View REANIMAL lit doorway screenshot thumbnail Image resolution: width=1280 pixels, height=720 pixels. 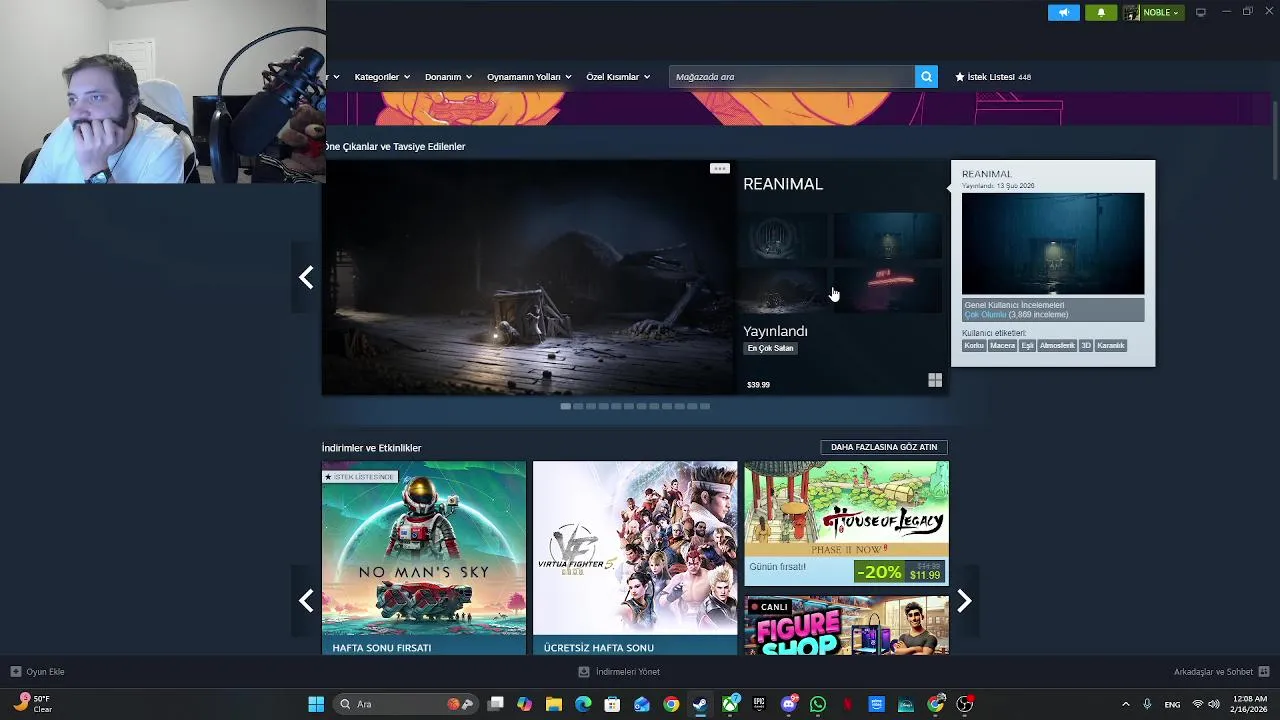(888, 236)
